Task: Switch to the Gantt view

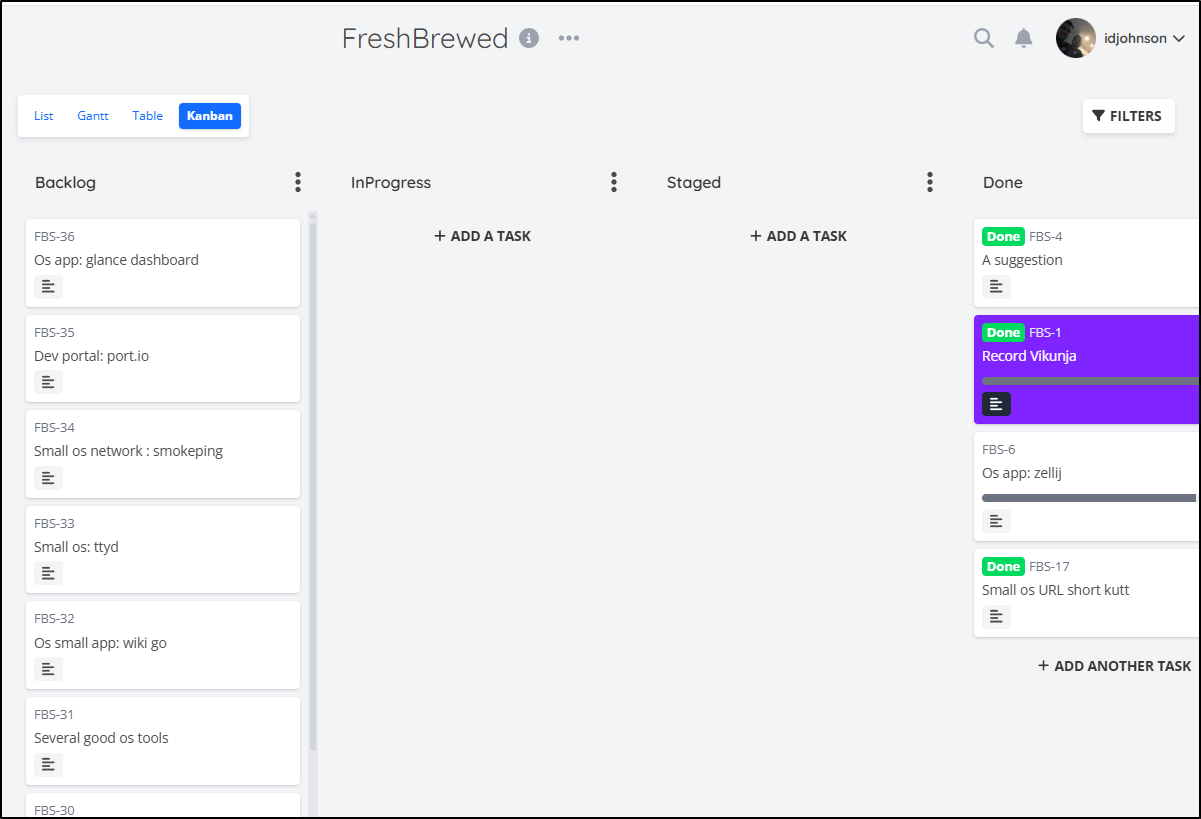Action: coord(93,116)
